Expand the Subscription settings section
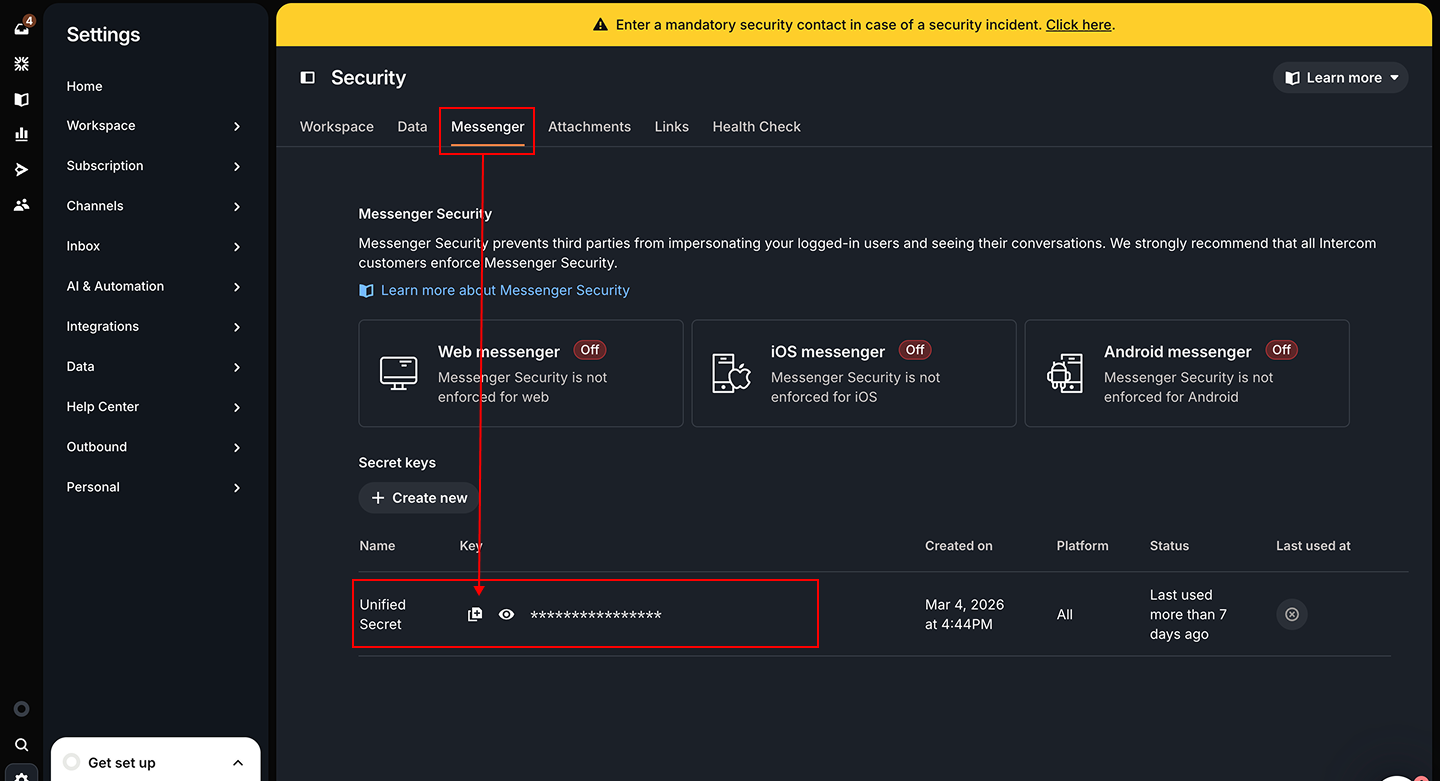 point(154,166)
